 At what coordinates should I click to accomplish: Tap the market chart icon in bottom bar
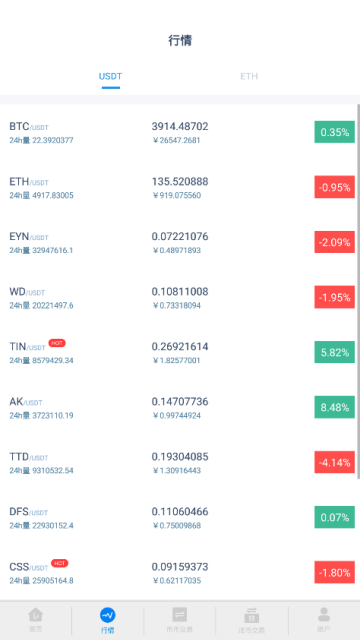(108, 615)
